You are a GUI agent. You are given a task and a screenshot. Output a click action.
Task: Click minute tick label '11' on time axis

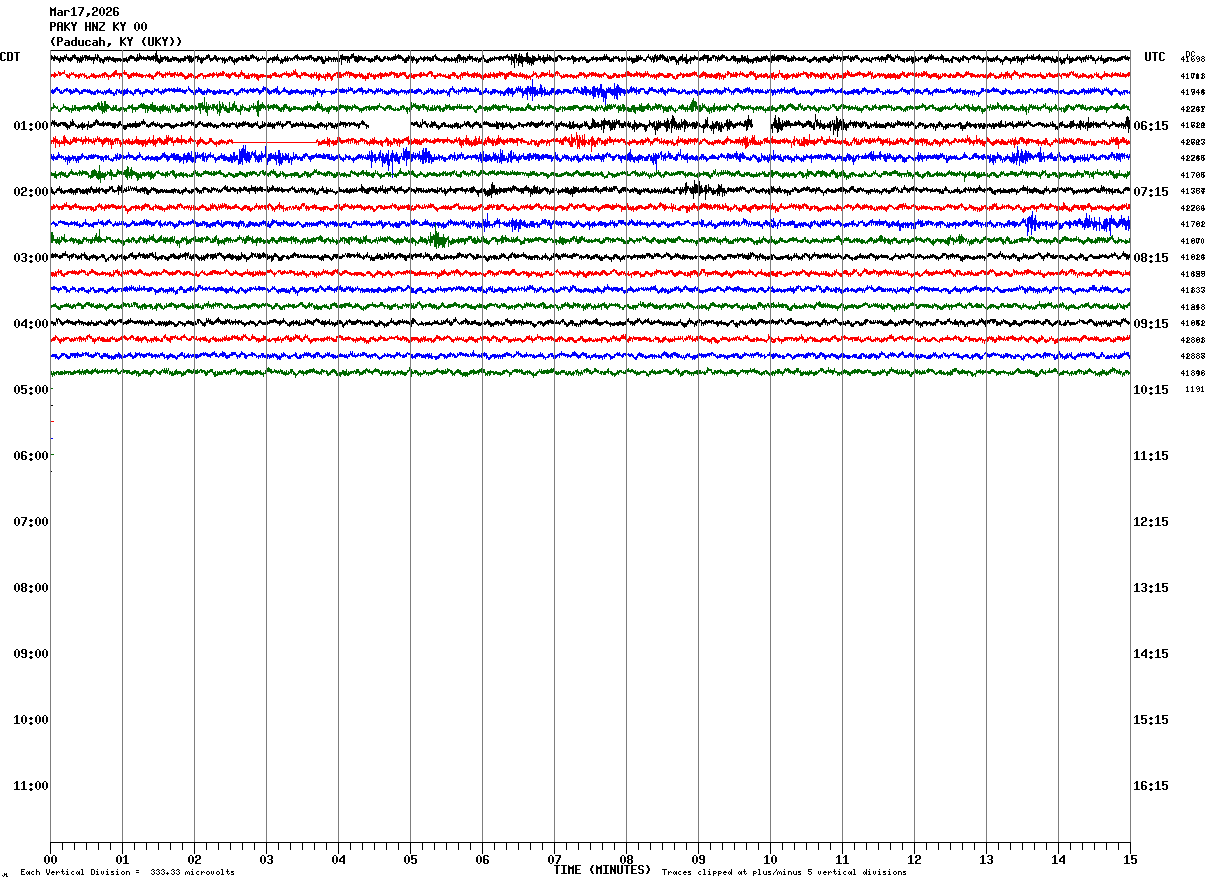(x=842, y=859)
